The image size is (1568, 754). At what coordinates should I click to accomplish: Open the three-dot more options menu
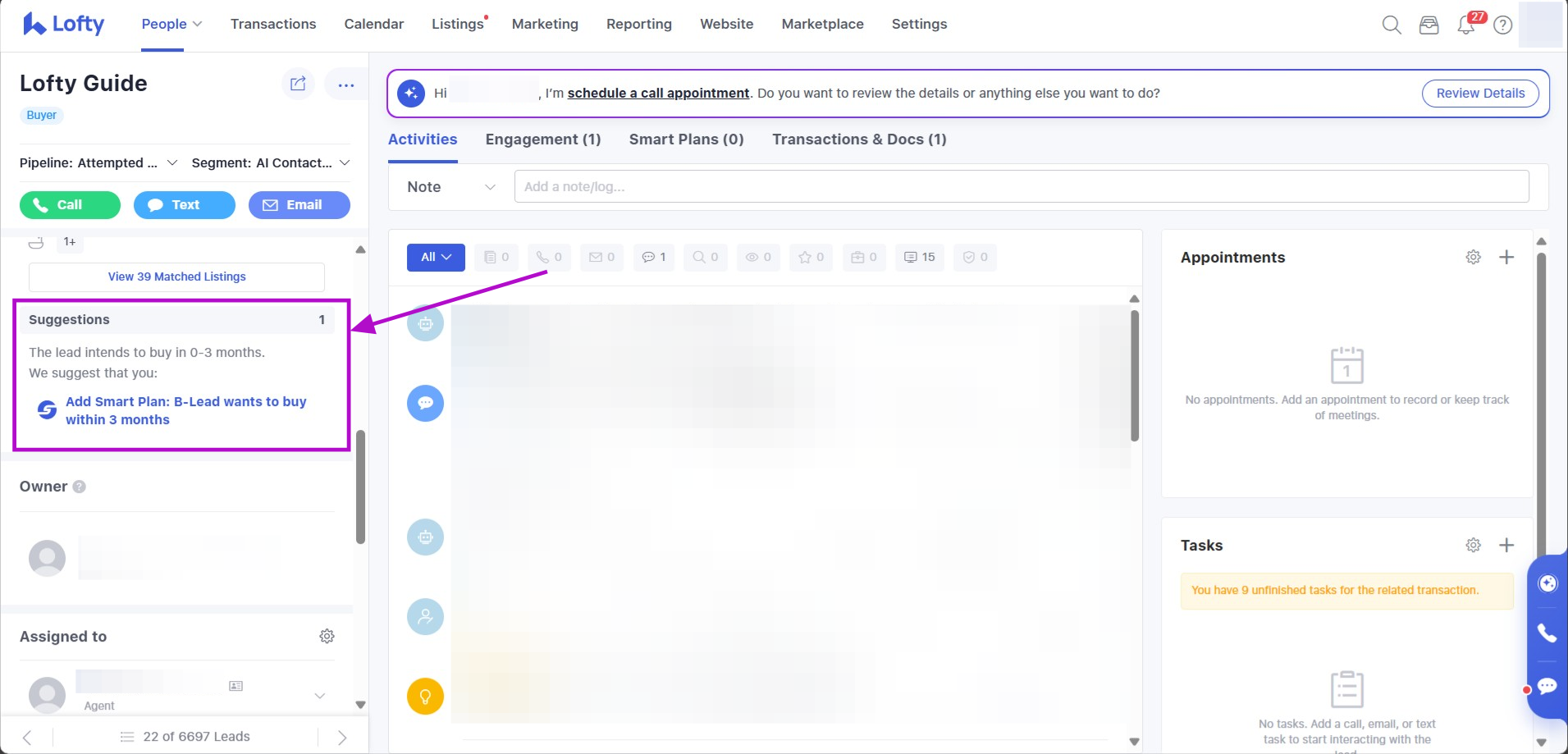345,85
